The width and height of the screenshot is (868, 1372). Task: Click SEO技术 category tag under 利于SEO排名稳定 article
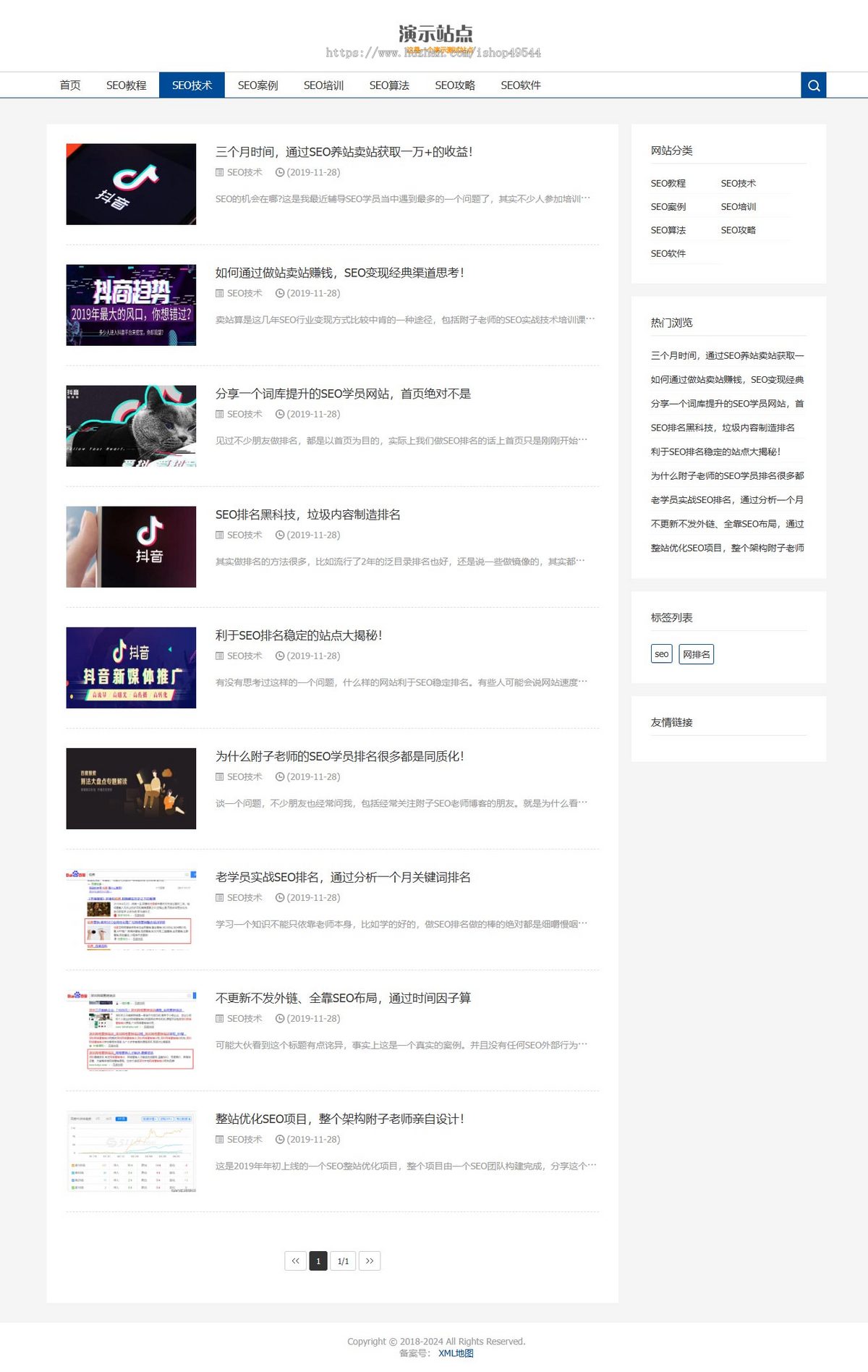pos(244,656)
